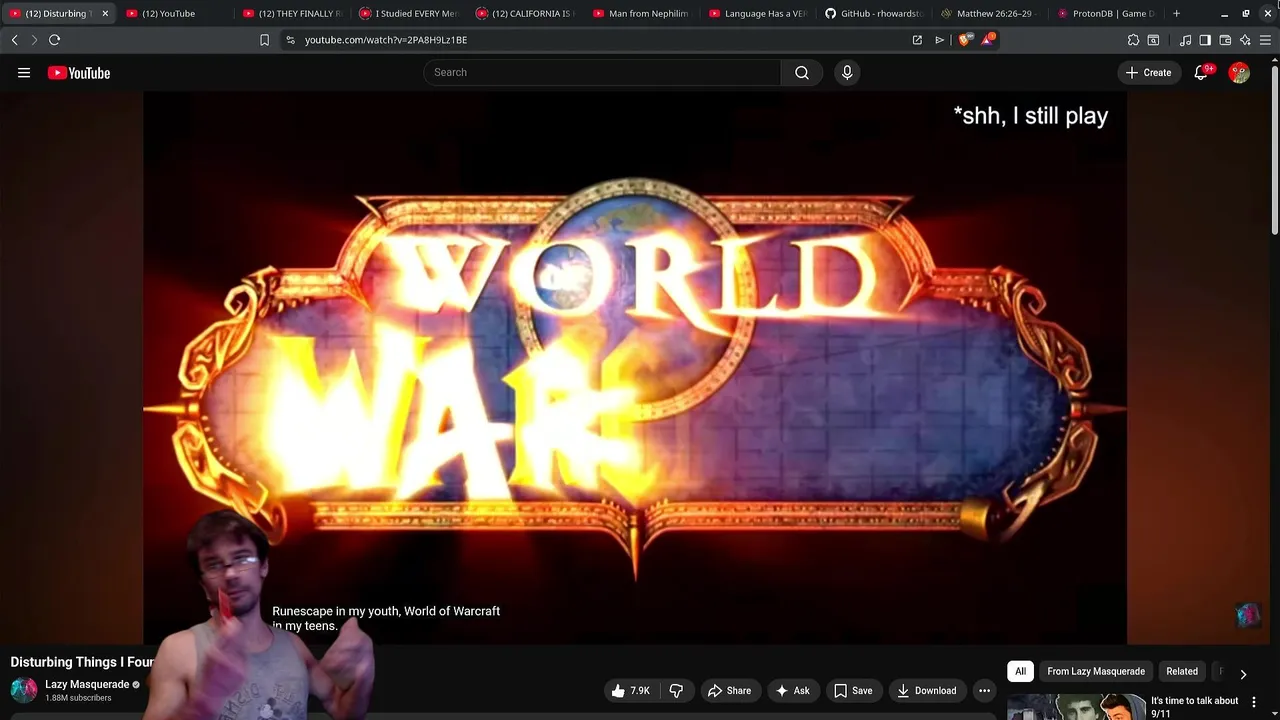Open the browser extensions puzzle icon
This screenshot has width=1280, height=720.
1133,40
